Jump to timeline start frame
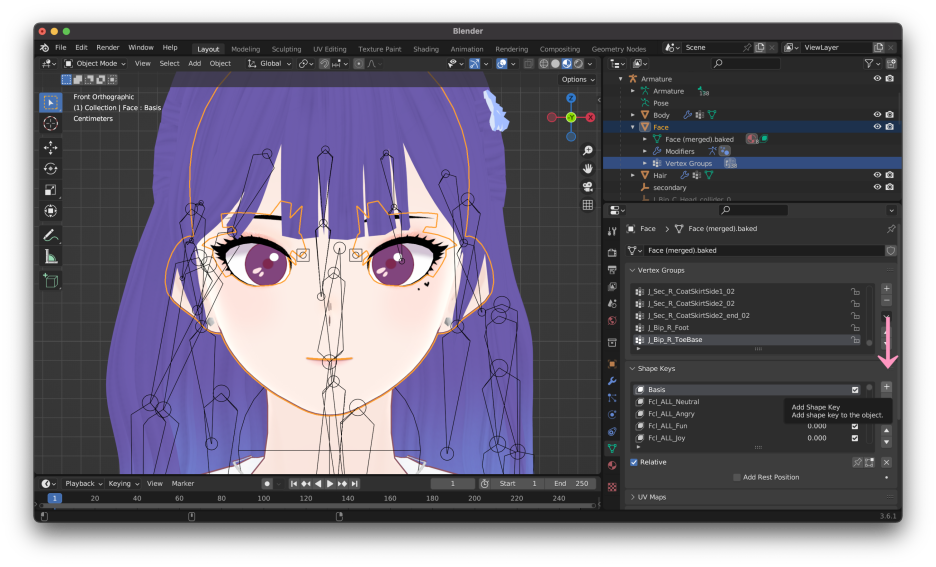The image size is (936, 567). point(294,483)
